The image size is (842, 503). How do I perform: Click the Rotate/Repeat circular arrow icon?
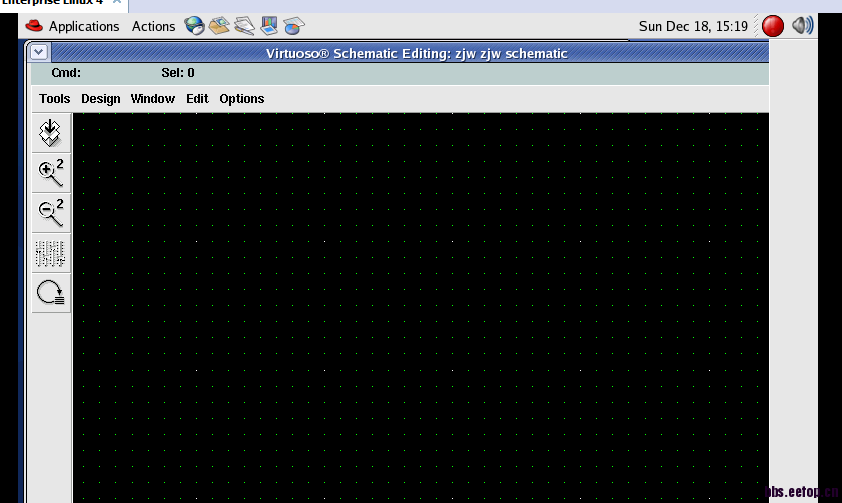(x=50, y=294)
